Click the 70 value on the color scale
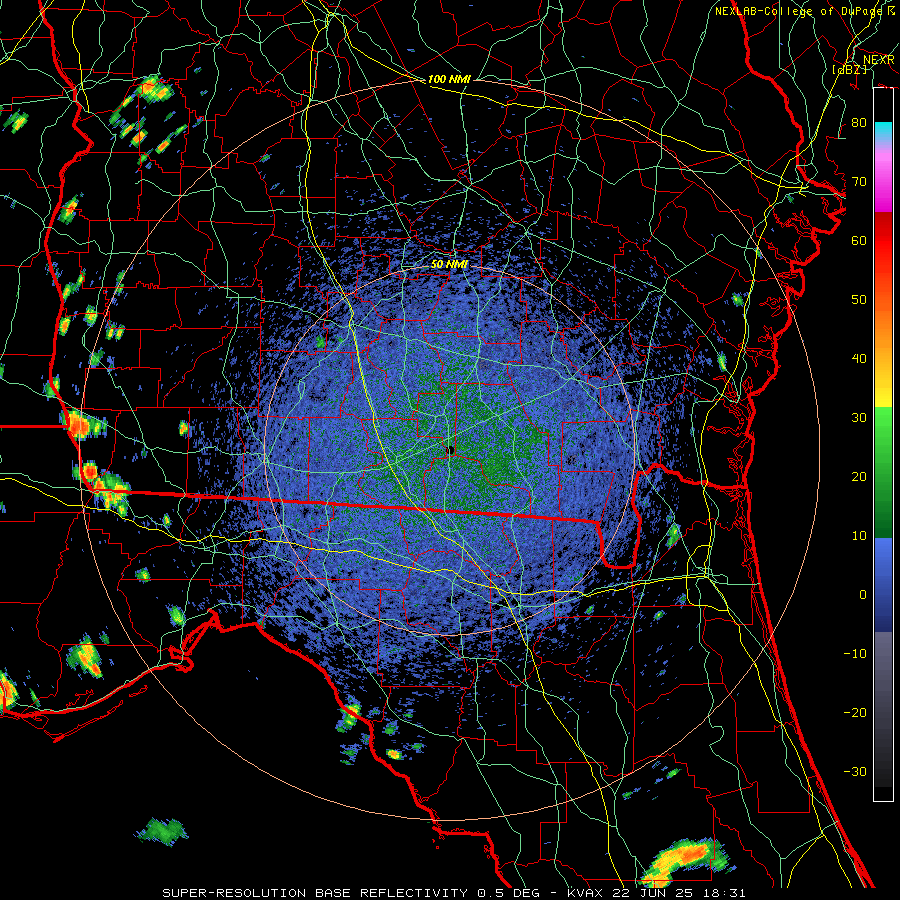The image size is (900, 900). [859, 181]
